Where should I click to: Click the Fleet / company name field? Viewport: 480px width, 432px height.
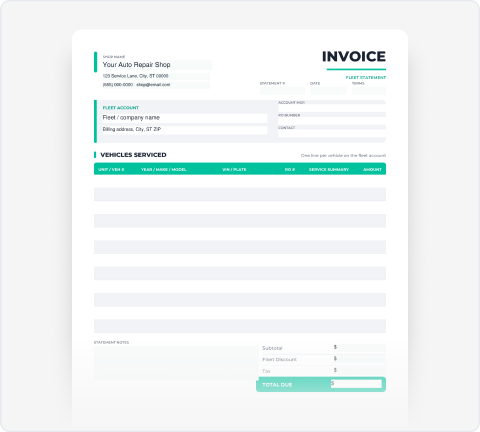185,118
